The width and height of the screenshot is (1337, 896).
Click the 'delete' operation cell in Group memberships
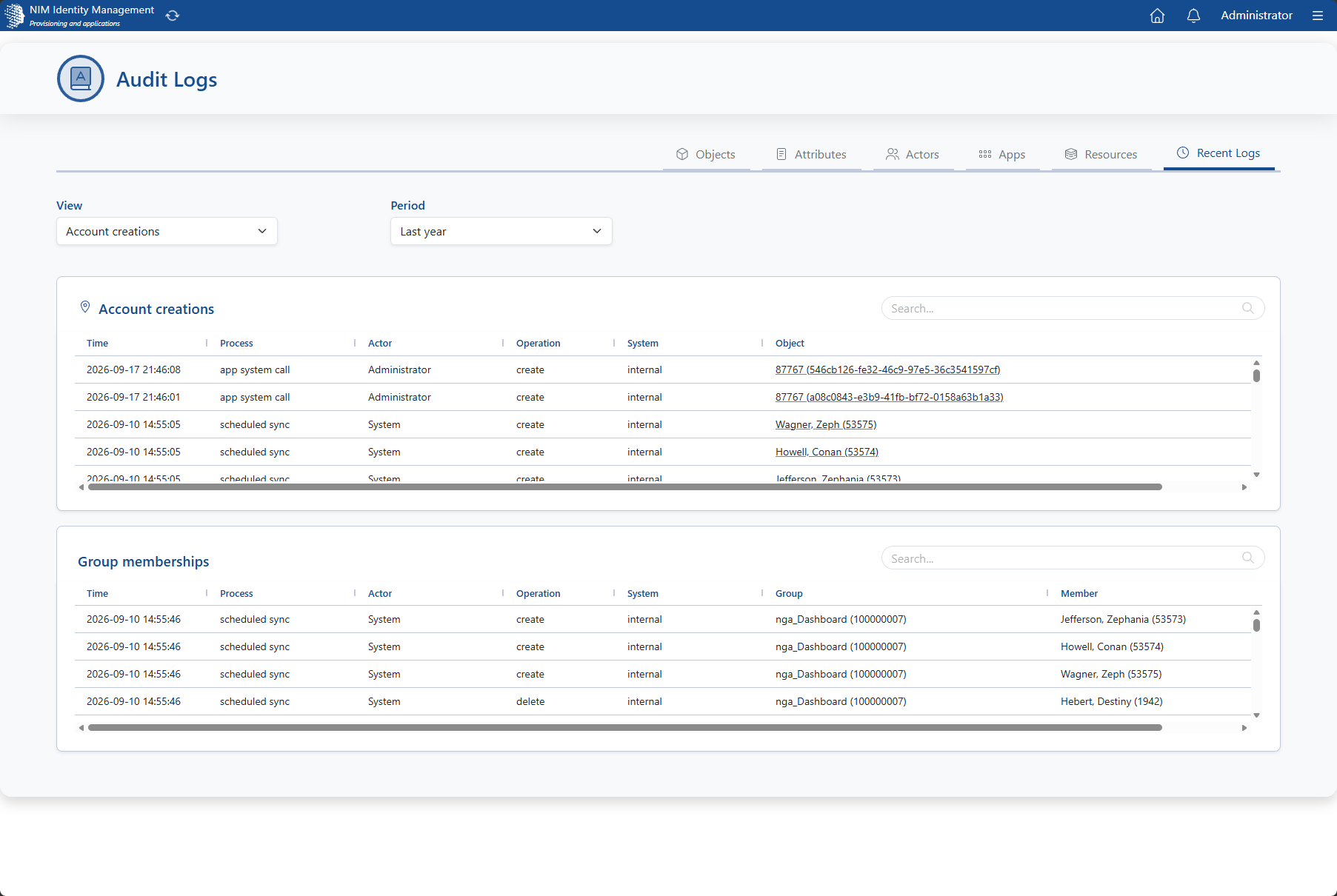530,701
